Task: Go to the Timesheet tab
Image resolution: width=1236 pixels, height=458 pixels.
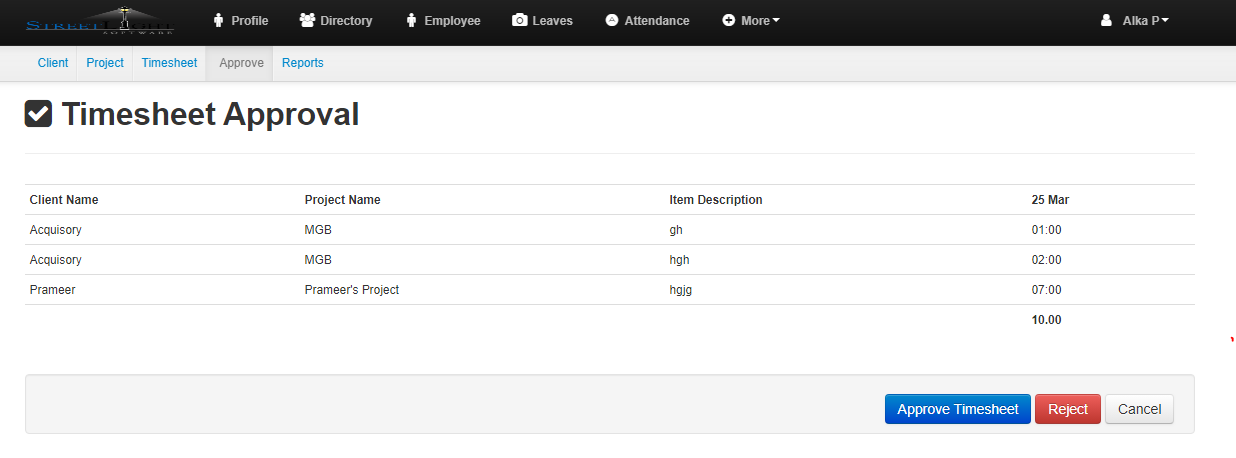Action: pyautogui.click(x=169, y=63)
